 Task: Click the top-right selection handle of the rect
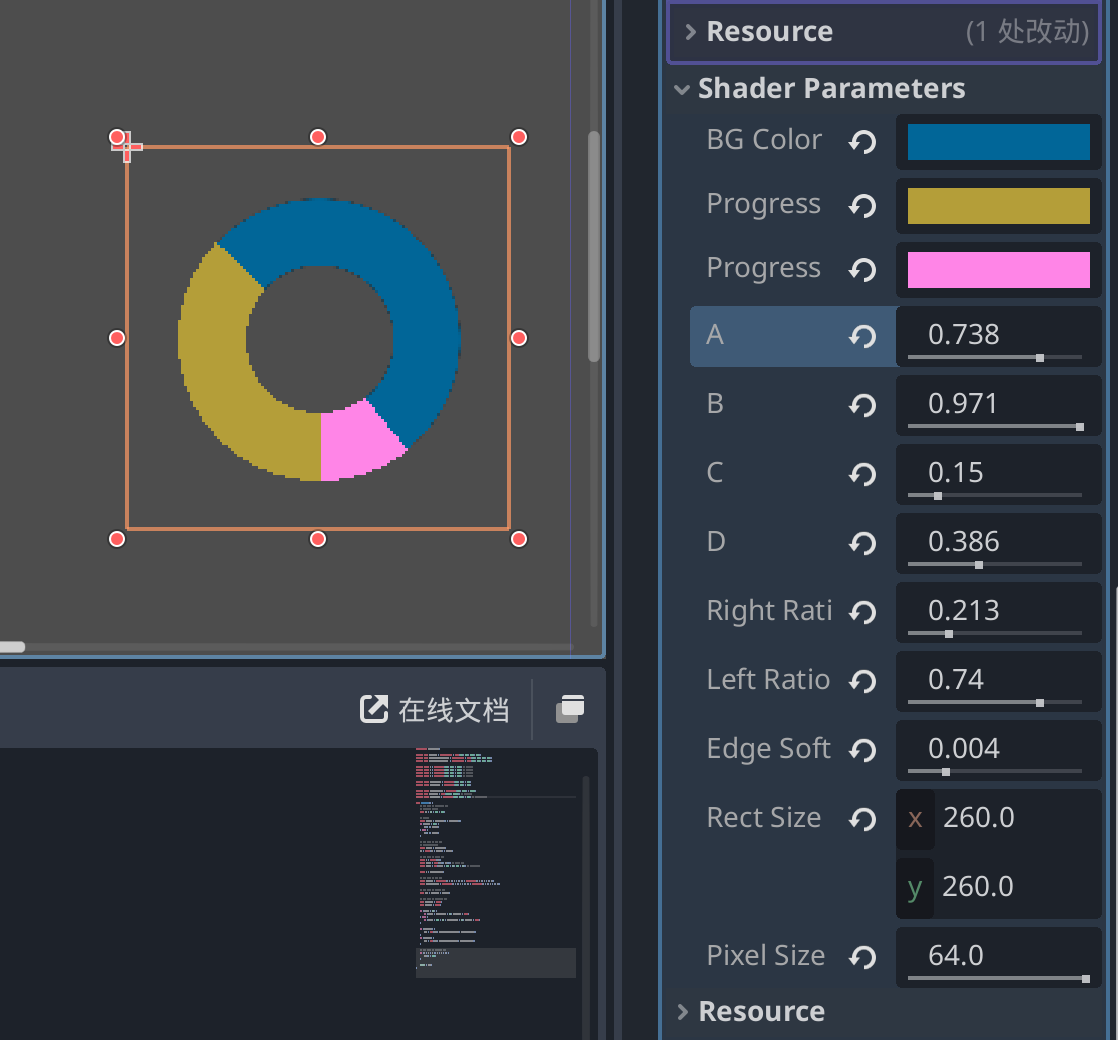[x=519, y=137]
